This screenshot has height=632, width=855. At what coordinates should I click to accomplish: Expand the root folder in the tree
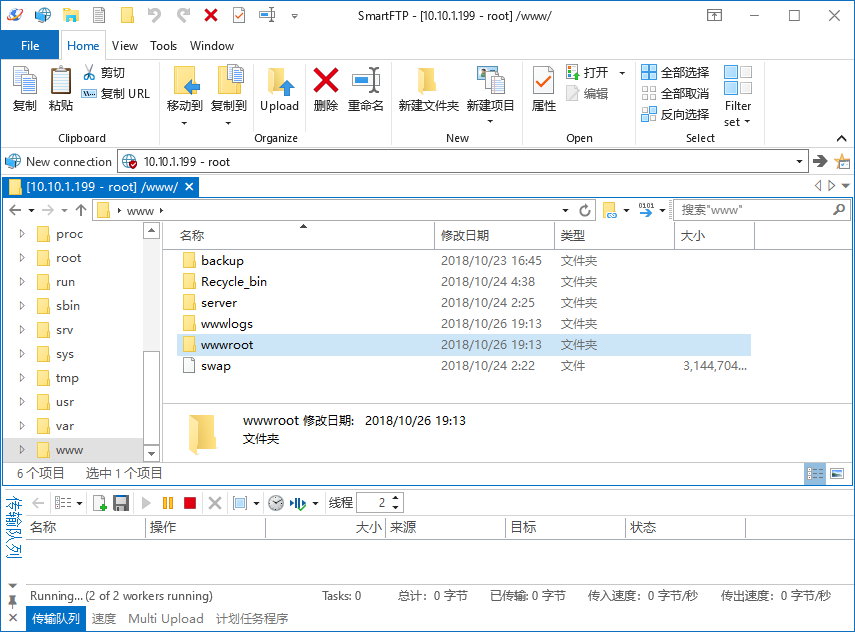pyautogui.click(x=22, y=257)
